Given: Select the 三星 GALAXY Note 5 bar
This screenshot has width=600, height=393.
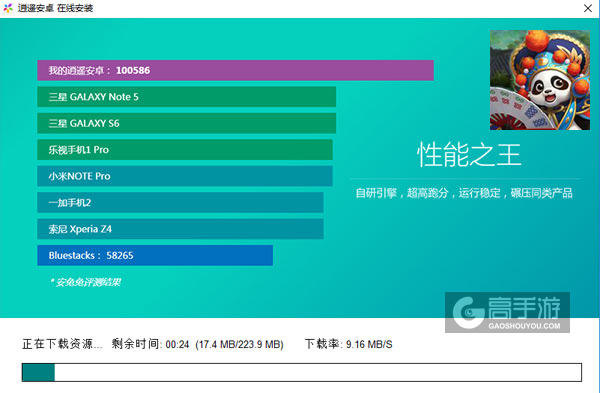Looking at the screenshot, I should (x=186, y=97).
